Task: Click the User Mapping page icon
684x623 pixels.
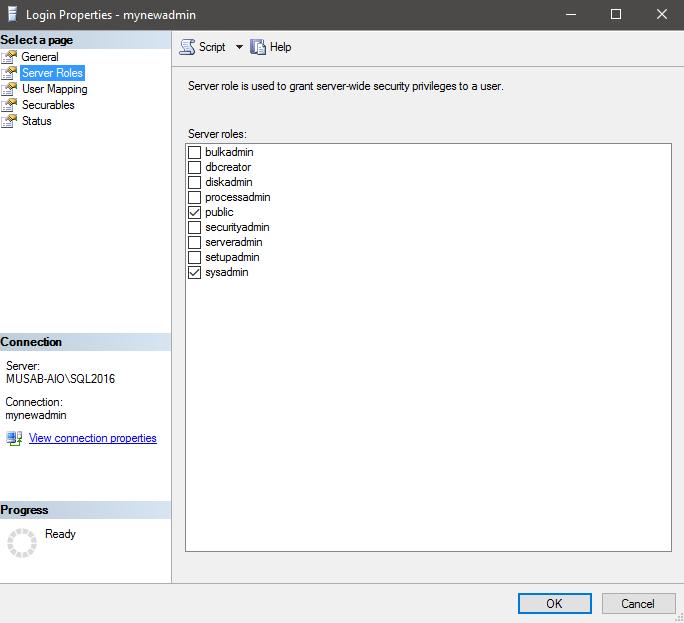Action: [x=9, y=89]
